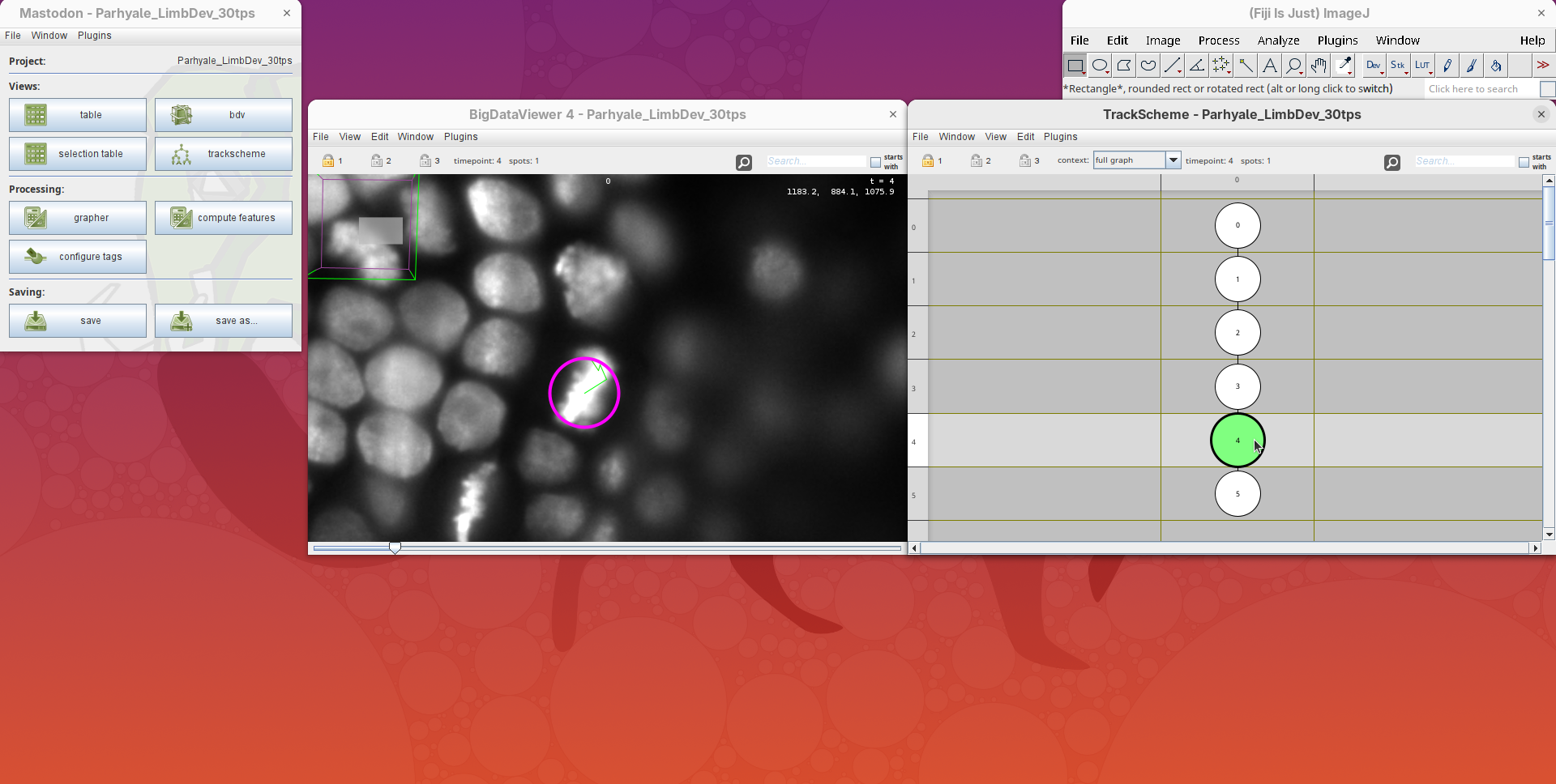1556x784 pixels.
Task: Expand more tools with the double-arrow button
Action: [1542, 66]
